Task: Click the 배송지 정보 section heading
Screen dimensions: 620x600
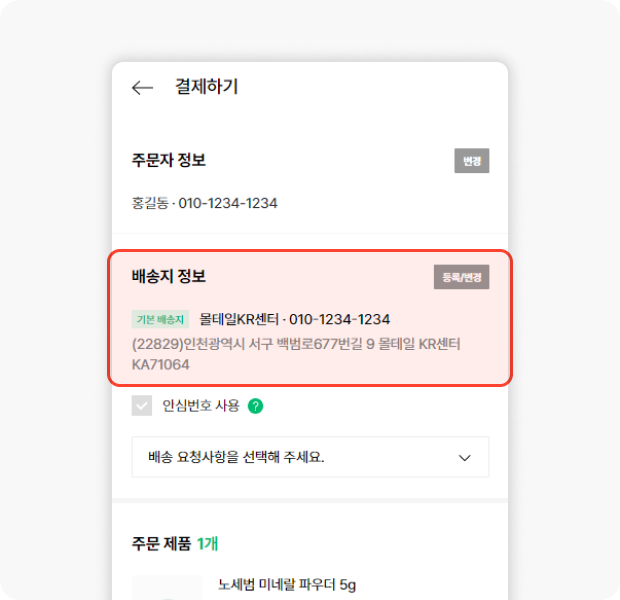Action: click(x=168, y=276)
